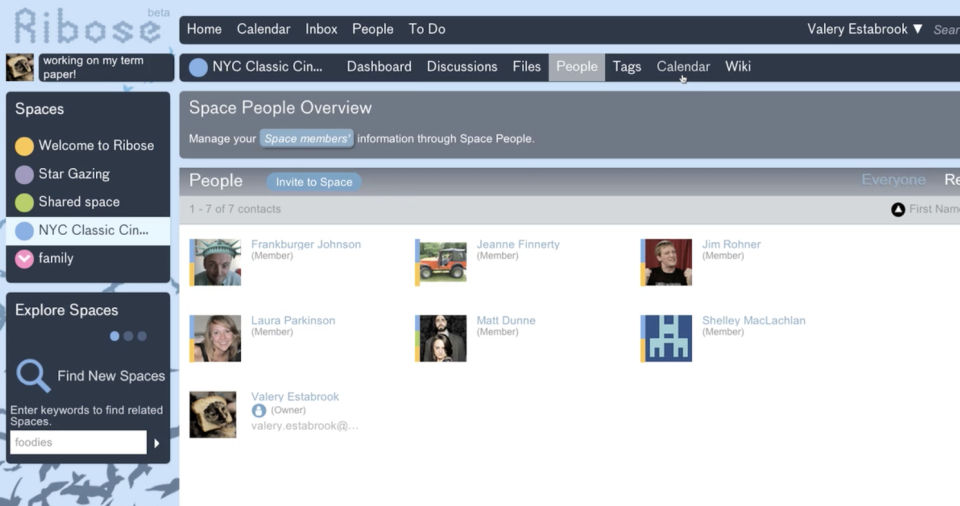960x506 pixels.
Task: Switch to the Discussions tab
Action: [x=462, y=66]
